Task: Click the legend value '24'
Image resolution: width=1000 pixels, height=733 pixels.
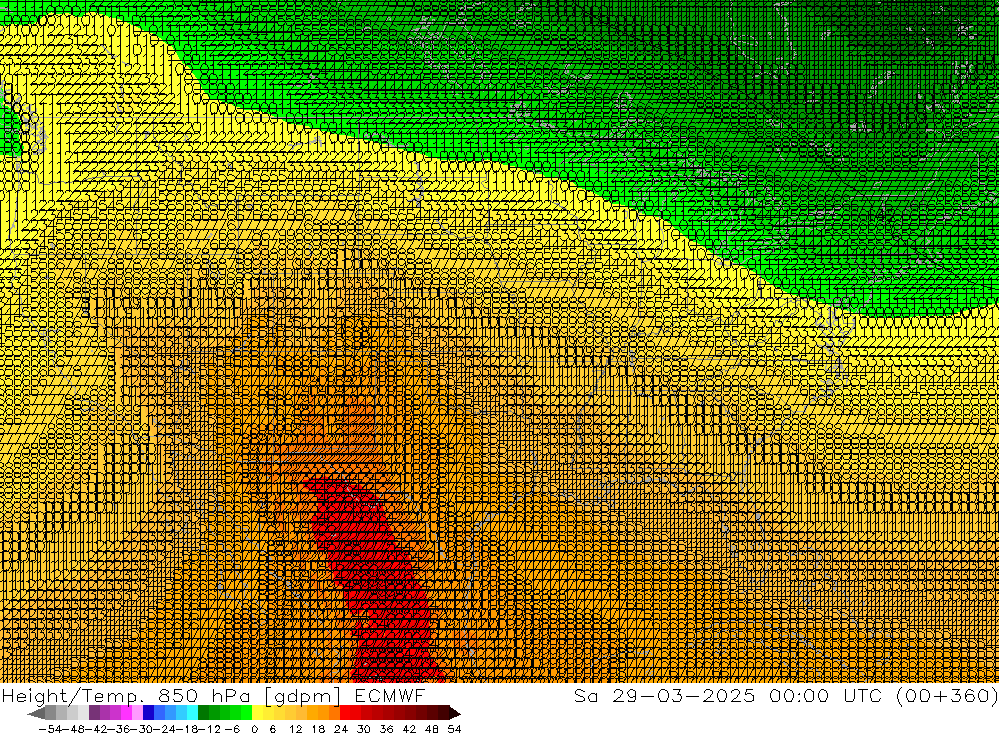Action: click(341, 729)
